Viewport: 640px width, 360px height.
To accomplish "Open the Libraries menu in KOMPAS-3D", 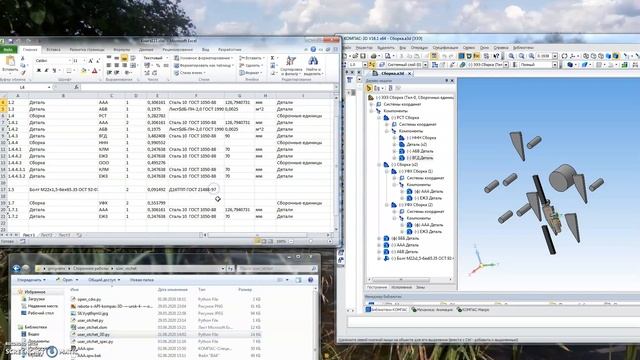I will (523, 47).
